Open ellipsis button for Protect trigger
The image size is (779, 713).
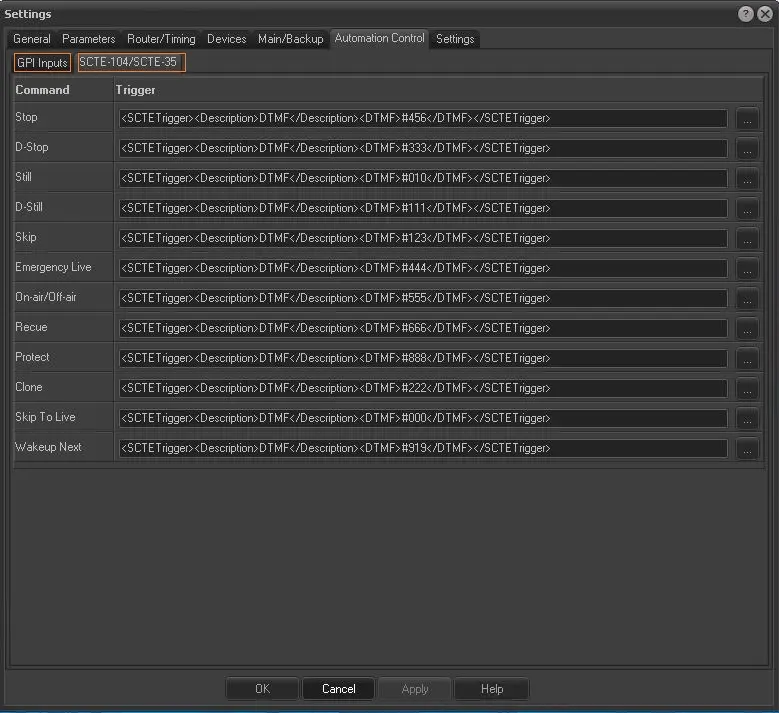pyautogui.click(x=747, y=359)
